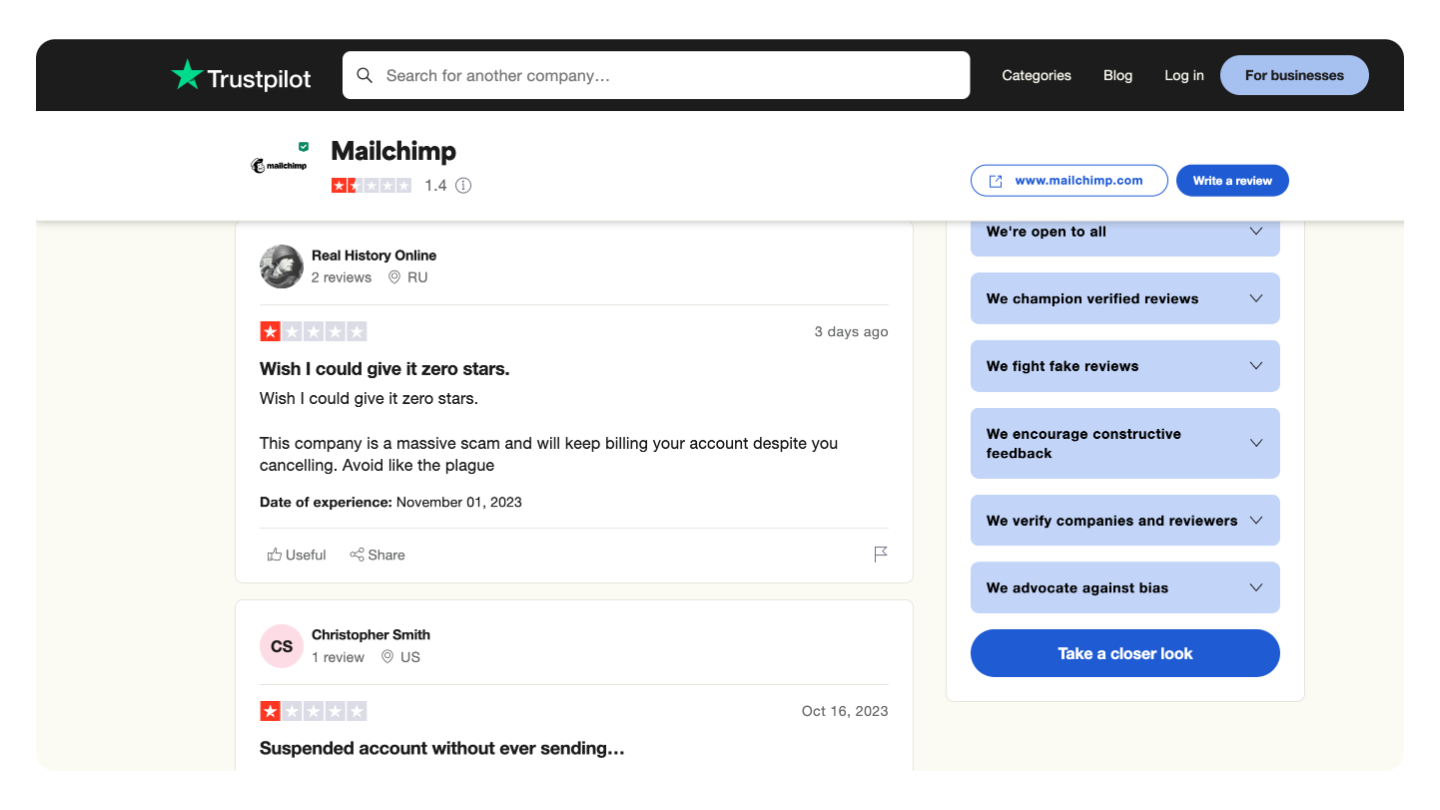Image resolution: width=1440 pixels, height=810 pixels.
Task: Click the star rating on Christopher Smith's review
Action: (313, 711)
